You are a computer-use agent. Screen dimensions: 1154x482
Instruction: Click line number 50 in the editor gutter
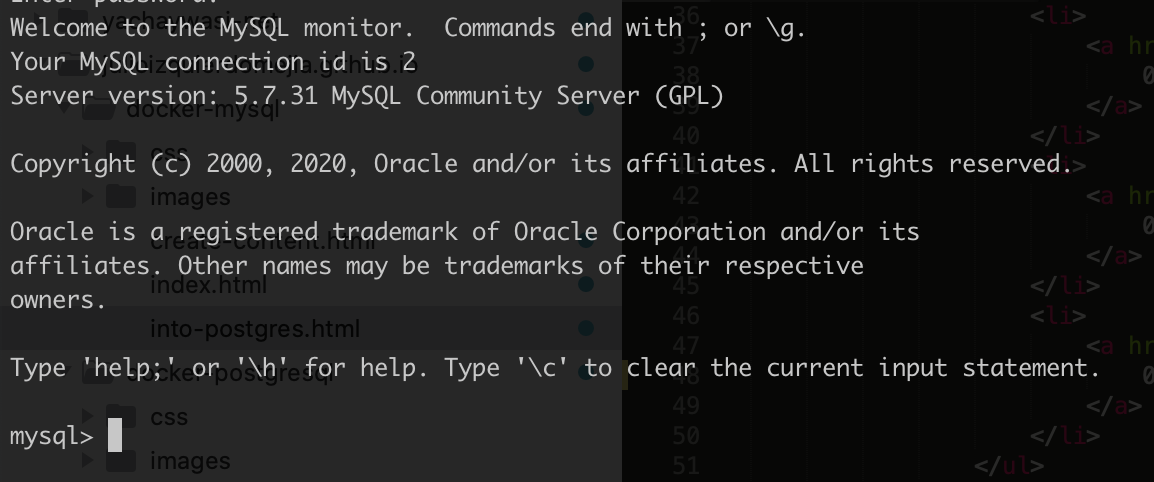pyautogui.click(x=685, y=436)
